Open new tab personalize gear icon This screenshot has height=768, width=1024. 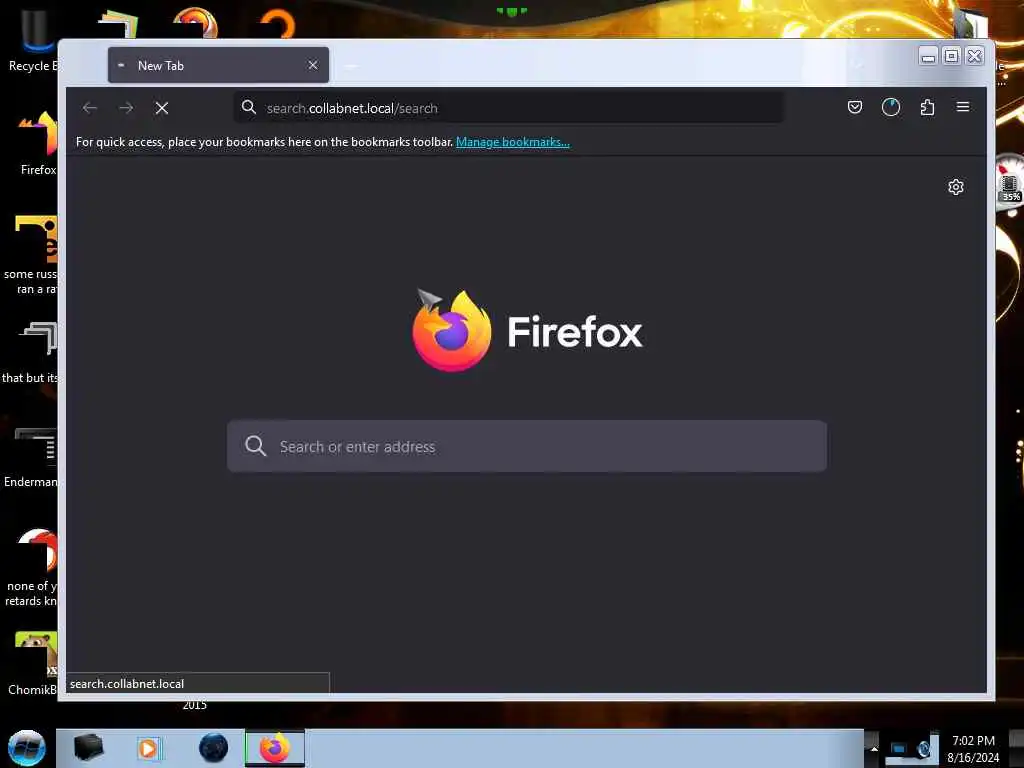pos(955,187)
